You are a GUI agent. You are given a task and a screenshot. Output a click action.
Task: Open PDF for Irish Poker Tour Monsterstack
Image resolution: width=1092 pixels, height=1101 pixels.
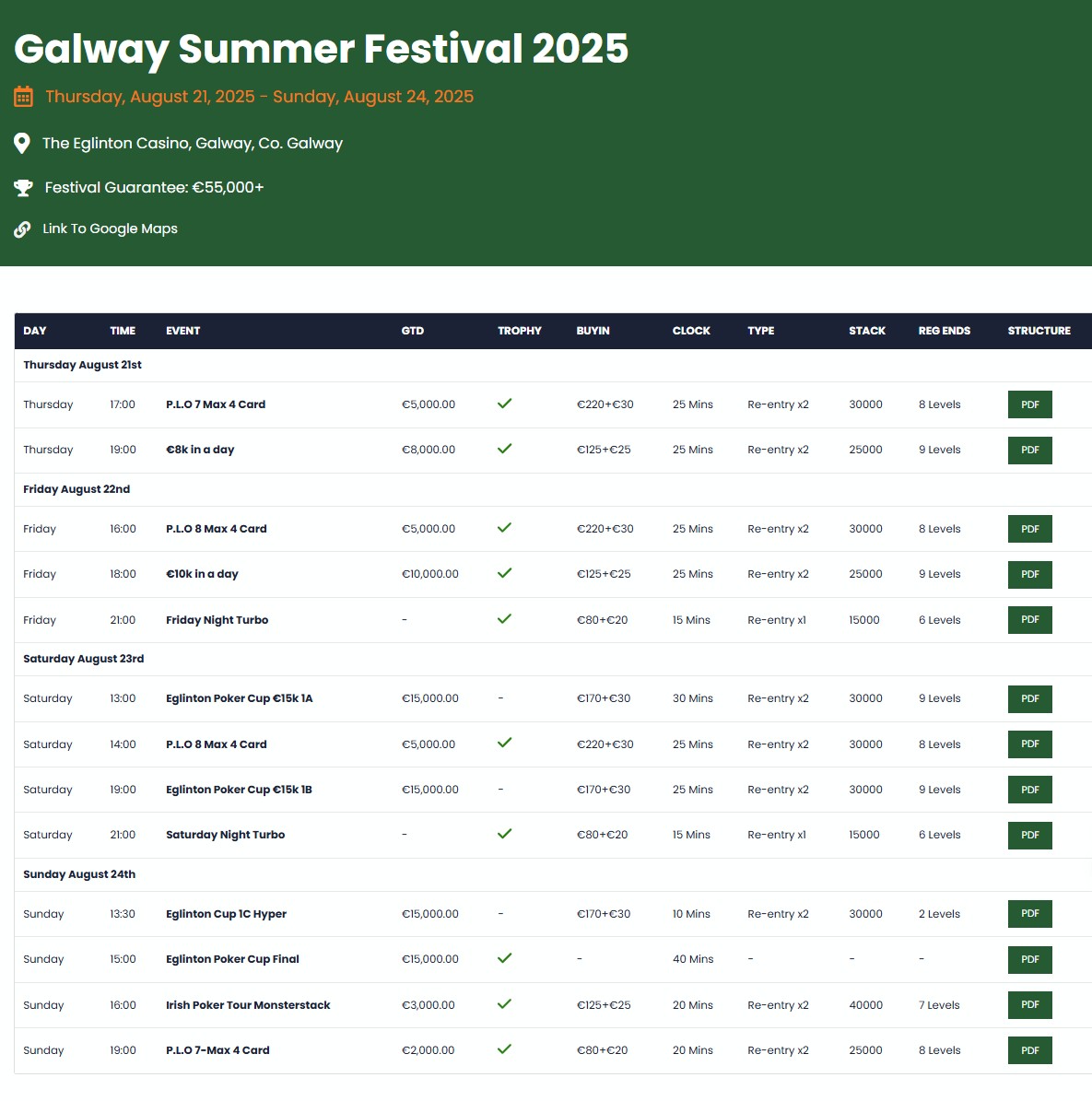click(x=1029, y=1005)
